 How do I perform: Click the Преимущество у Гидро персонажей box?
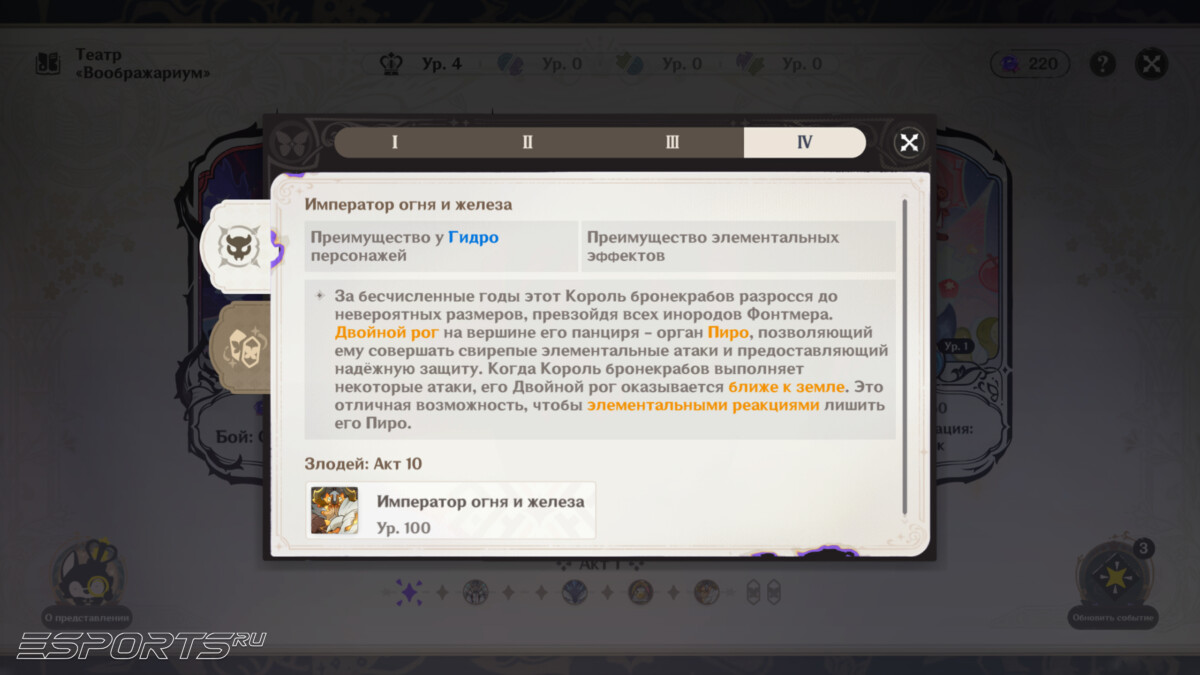[441, 247]
